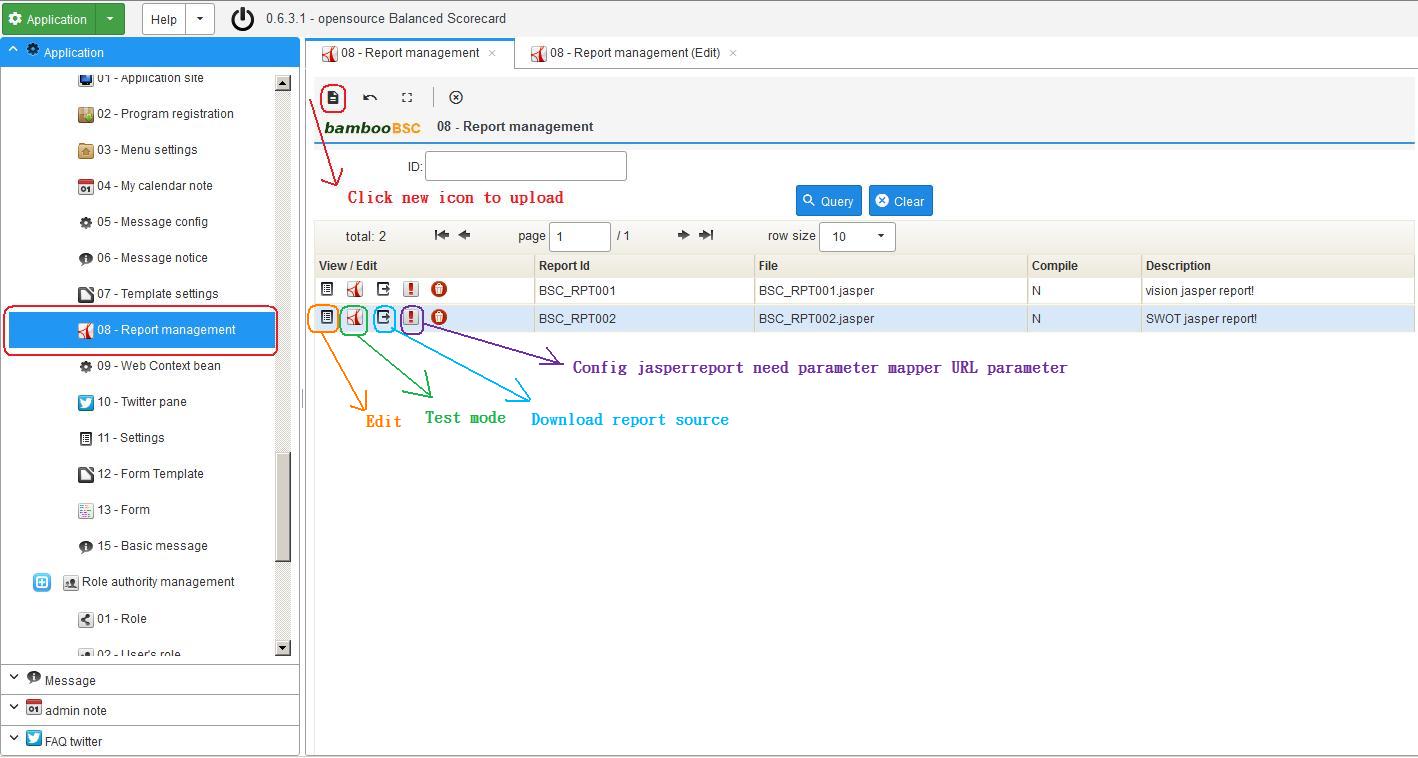Open edit icon for BSC_RPT002 row

point(327,317)
